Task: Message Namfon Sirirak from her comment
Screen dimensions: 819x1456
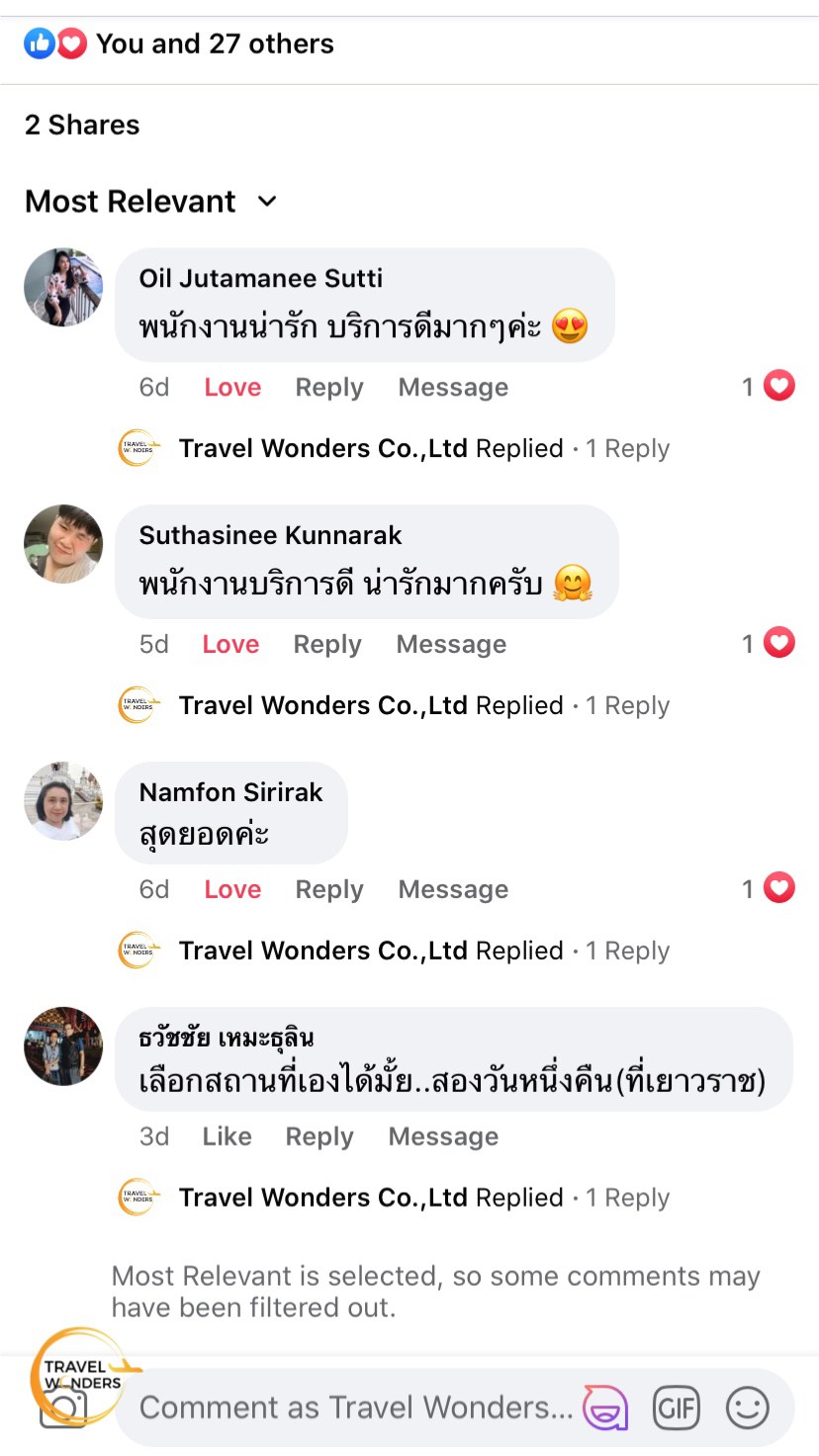Action: tap(453, 889)
